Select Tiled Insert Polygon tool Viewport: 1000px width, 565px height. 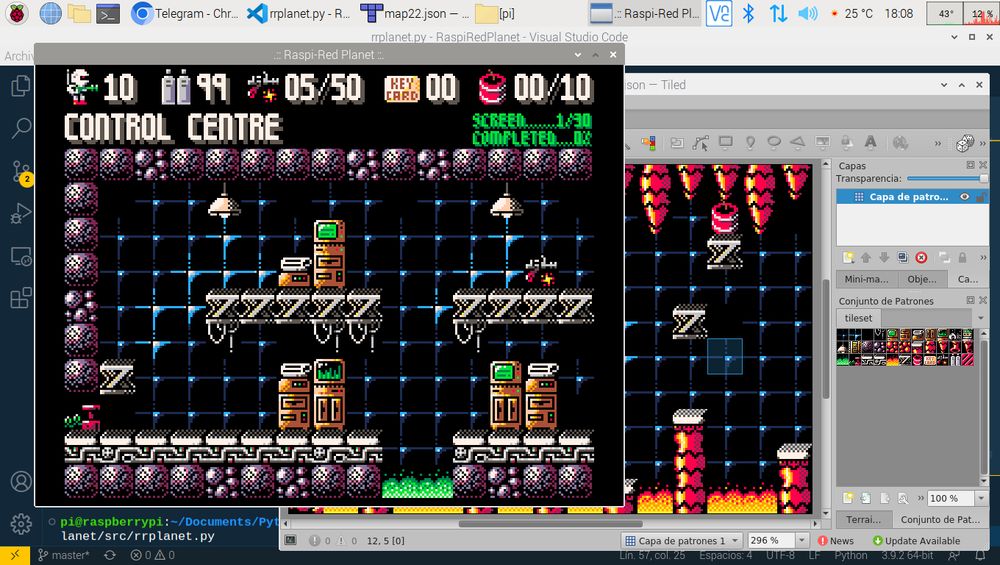click(798, 143)
